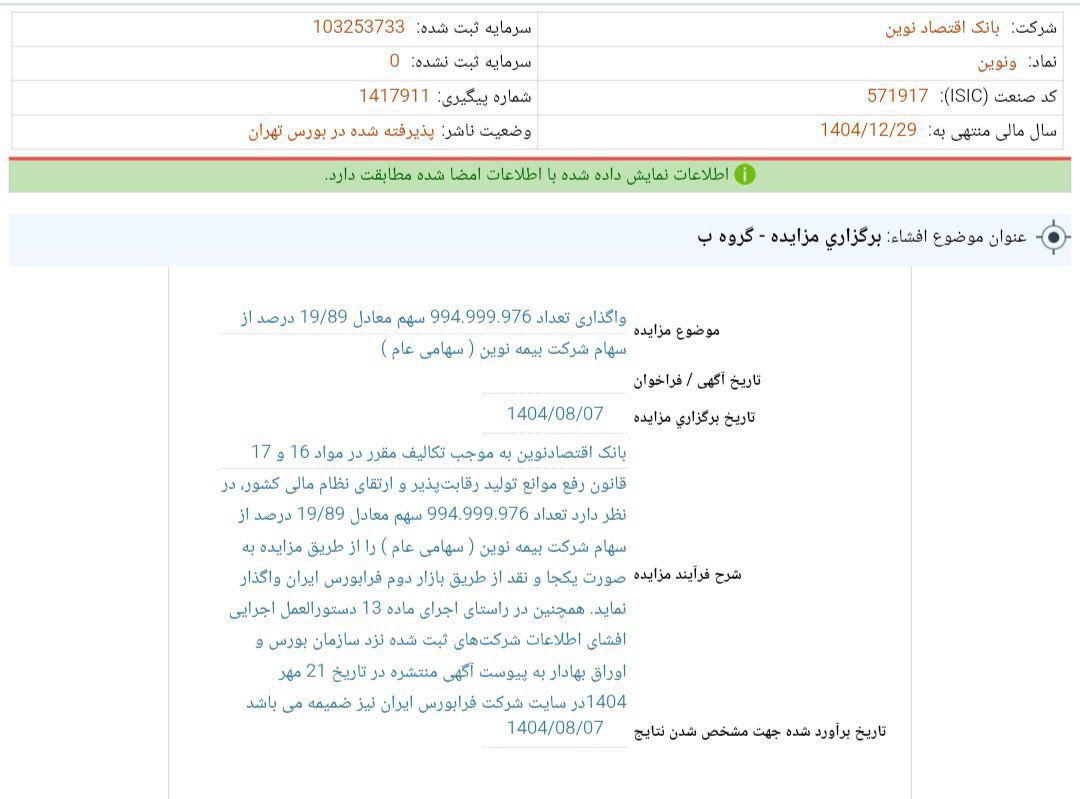Click the auction process description text area
The image size is (1080, 799).
[424, 576]
